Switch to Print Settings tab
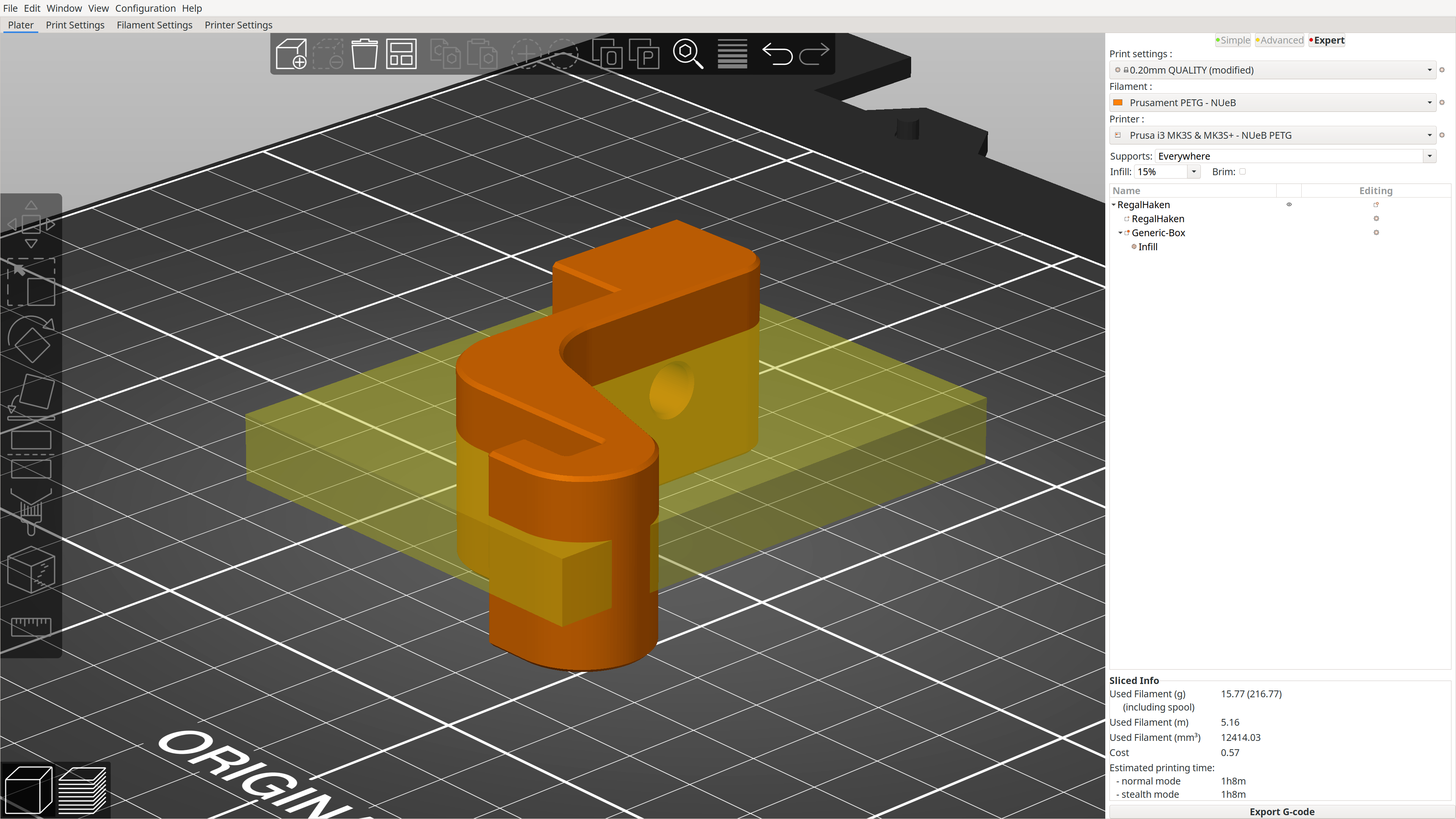Image resolution: width=1456 pixels, height=819 pixels. (75, 25)
